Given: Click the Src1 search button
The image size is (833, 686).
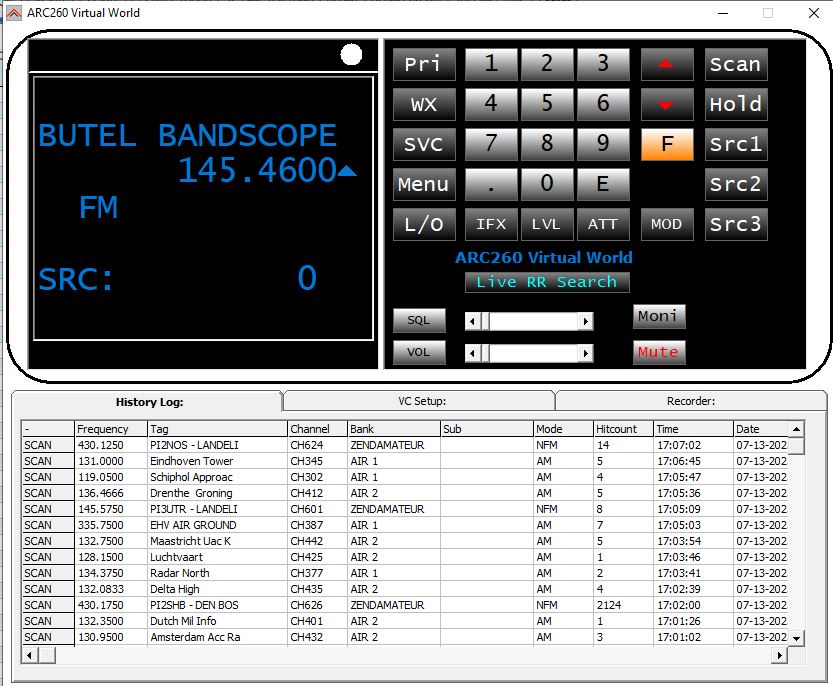Looking at the screenshot, I should coord(736,144).
